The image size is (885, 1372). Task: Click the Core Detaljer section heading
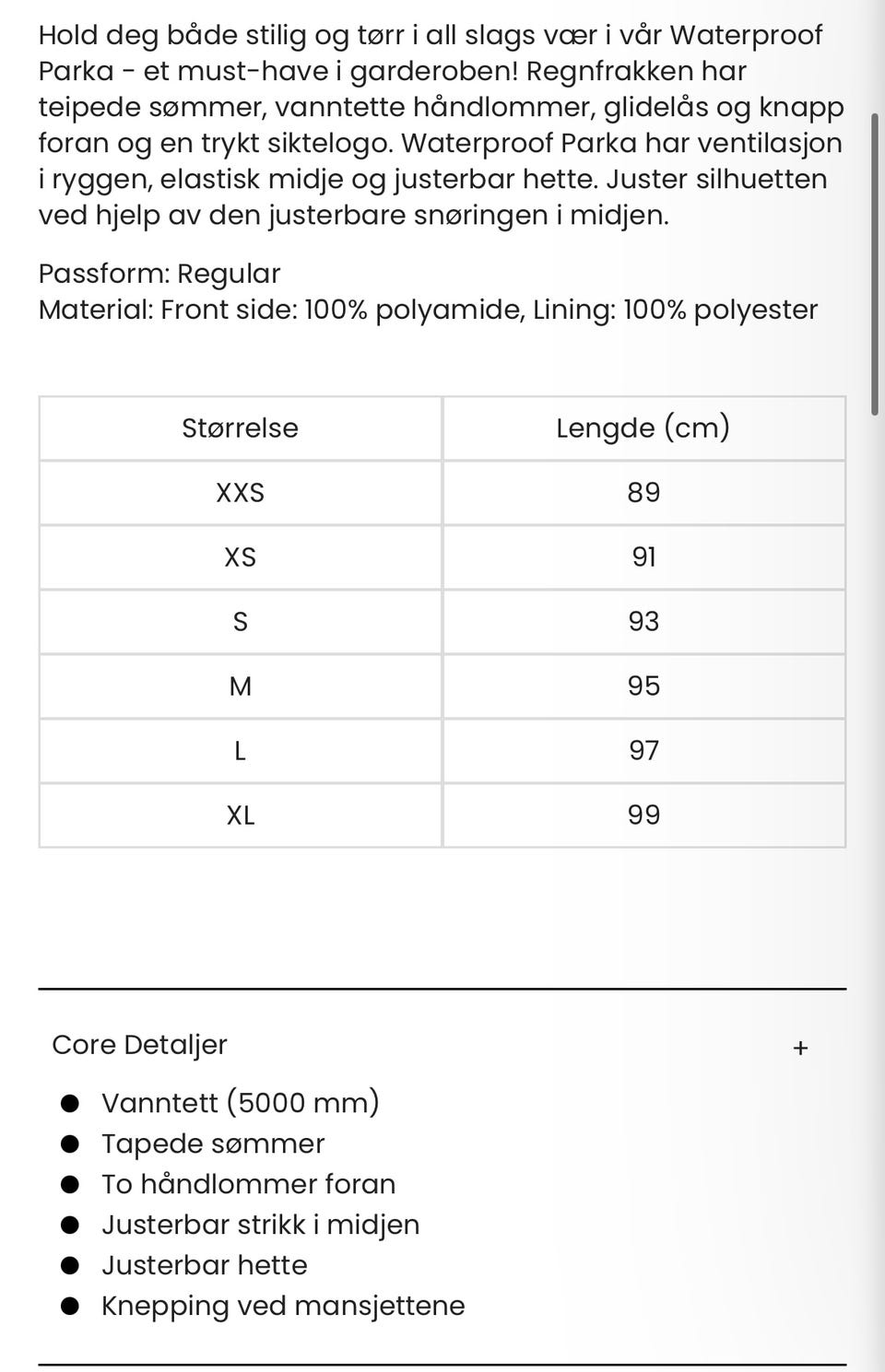point(139,1045)
